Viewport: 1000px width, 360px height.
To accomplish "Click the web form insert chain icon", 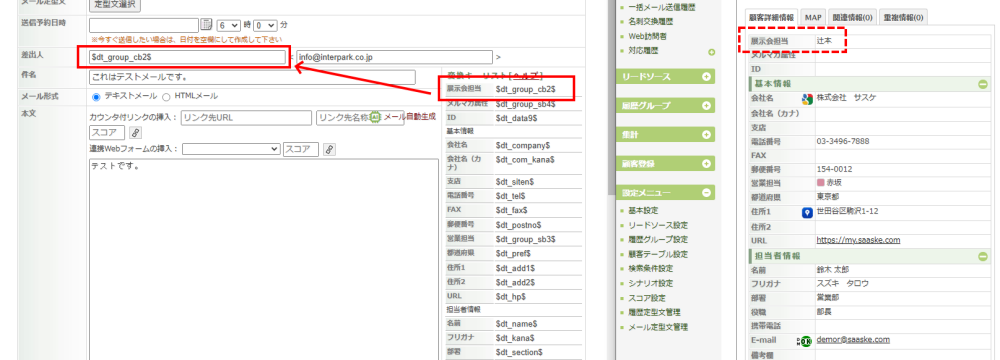I will (x=329, y=149).
